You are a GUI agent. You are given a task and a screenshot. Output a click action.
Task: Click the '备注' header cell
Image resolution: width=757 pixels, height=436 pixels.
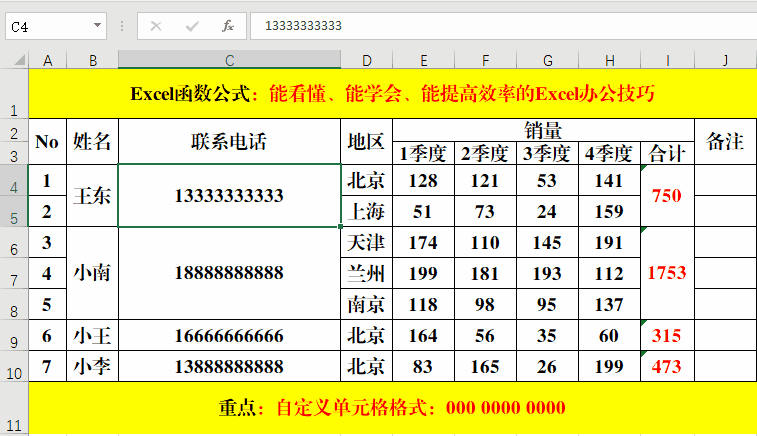pos(725,141)
